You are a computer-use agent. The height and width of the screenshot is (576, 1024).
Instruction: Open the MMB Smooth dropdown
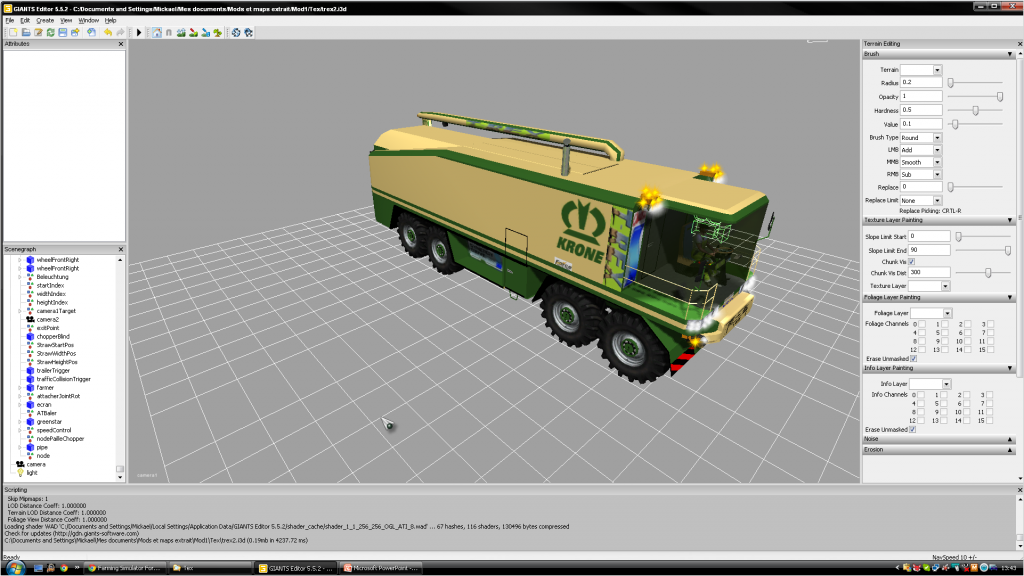(937, 162)
